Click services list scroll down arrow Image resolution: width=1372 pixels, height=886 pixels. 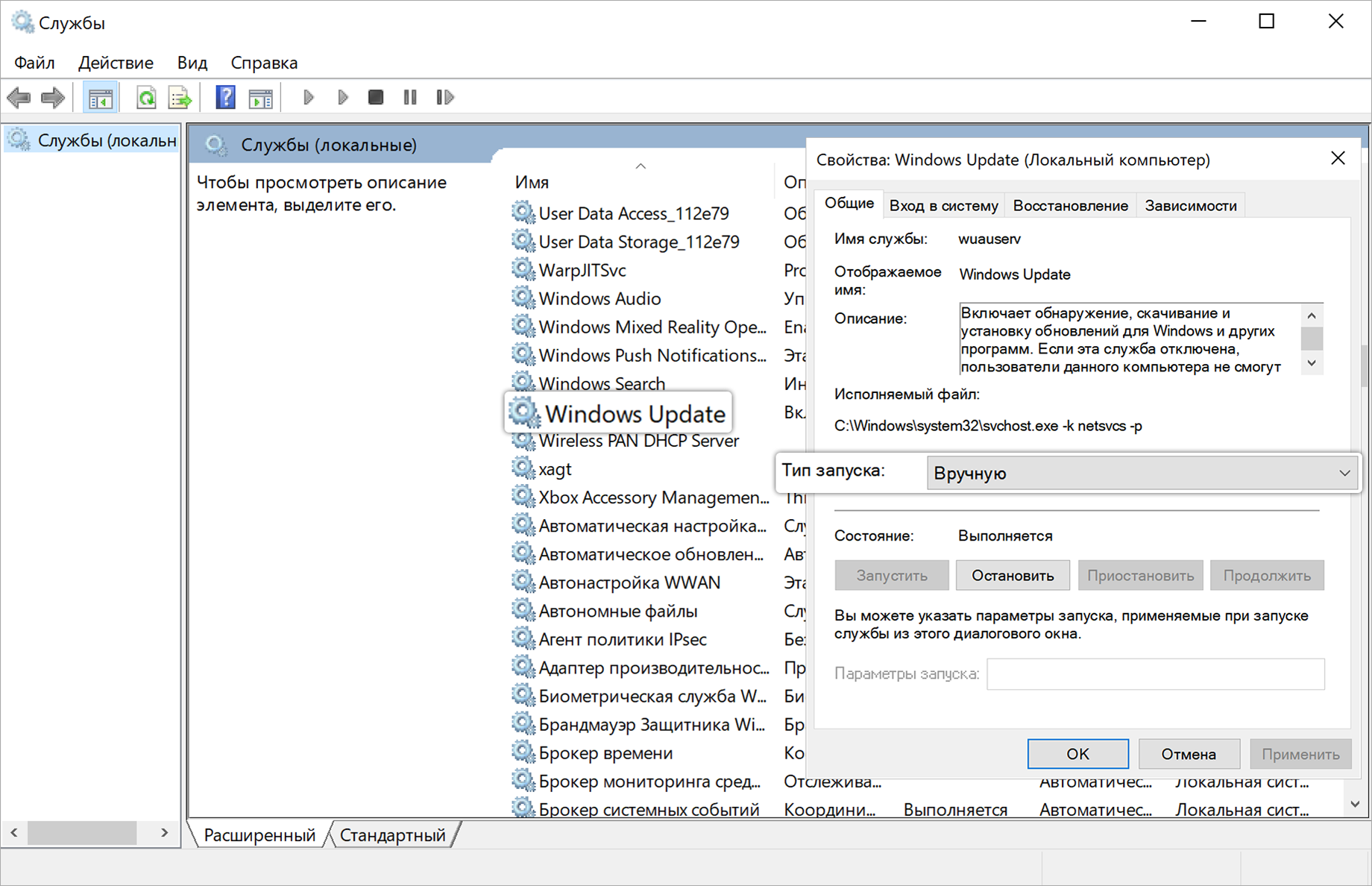1356,804
